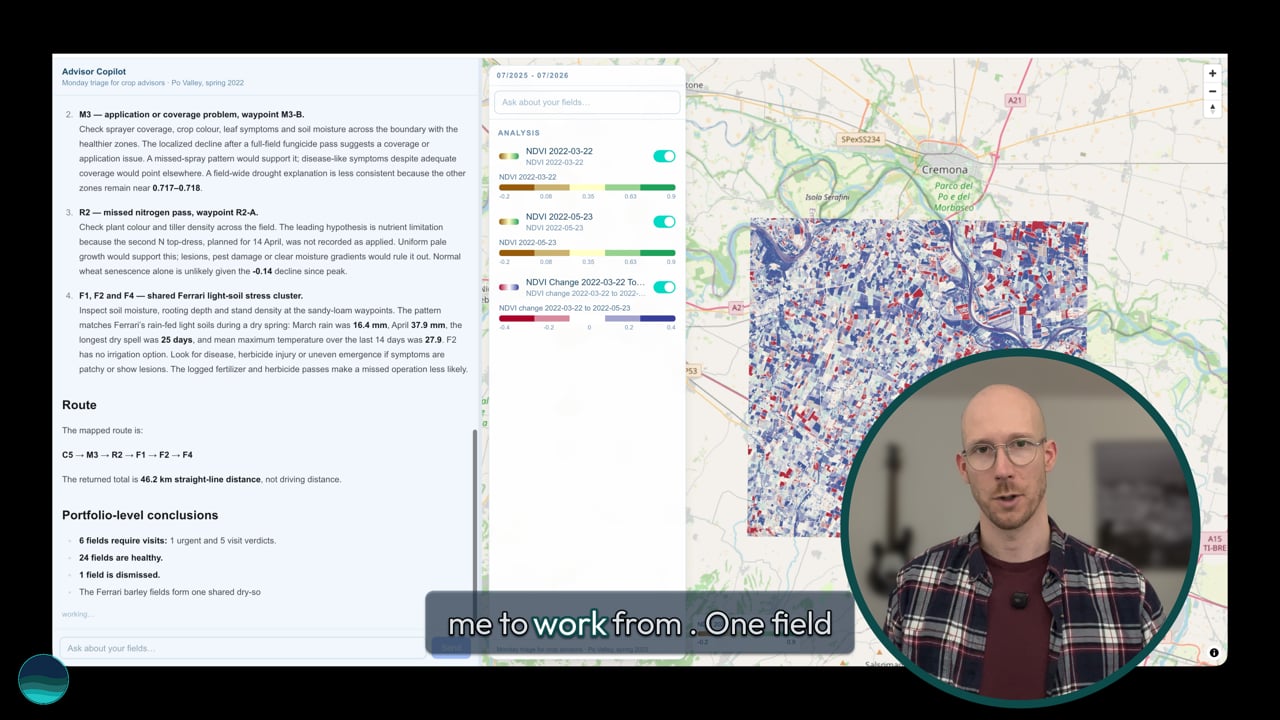Open the map attribution info icon
This screenshot has width=1280, height=720.
pos(1214,653)
